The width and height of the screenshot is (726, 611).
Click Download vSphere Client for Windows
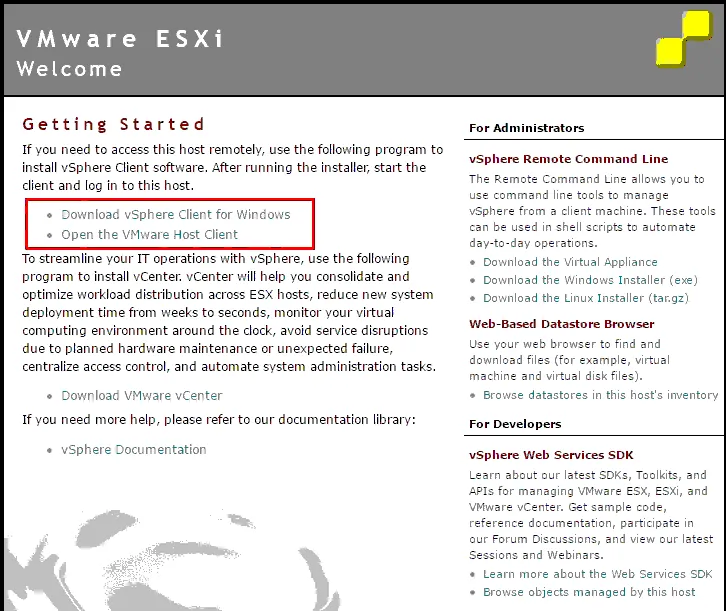pos(176,215)
